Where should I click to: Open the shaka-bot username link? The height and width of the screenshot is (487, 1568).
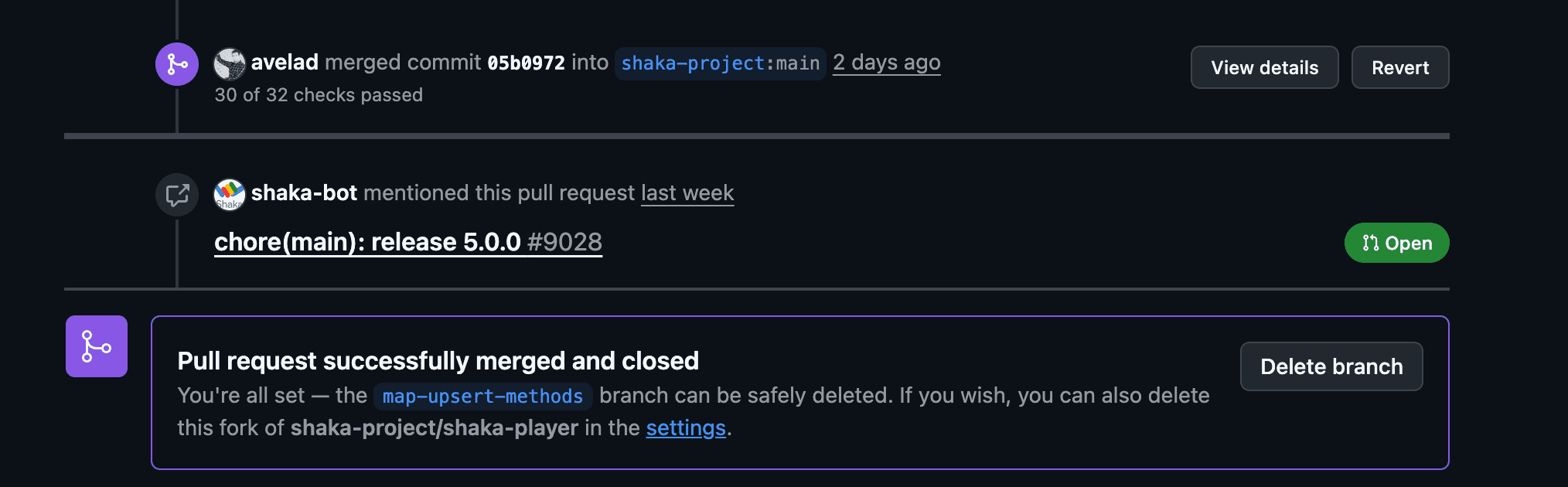tap(304, 193)
